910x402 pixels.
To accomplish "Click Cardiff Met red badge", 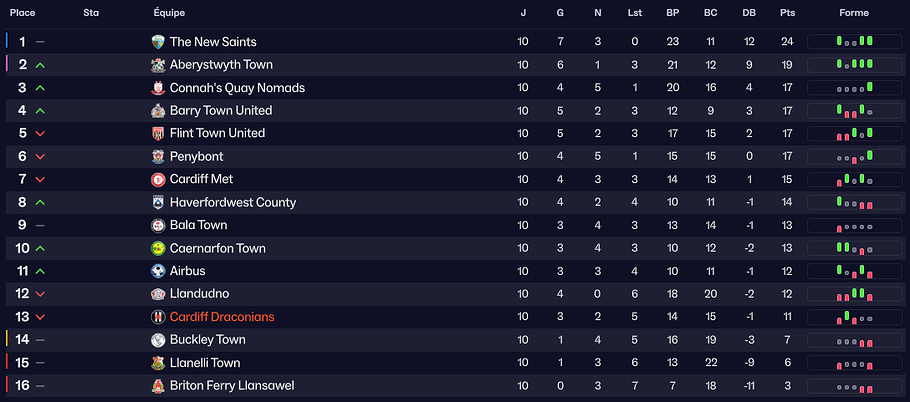I will point(158,180).
